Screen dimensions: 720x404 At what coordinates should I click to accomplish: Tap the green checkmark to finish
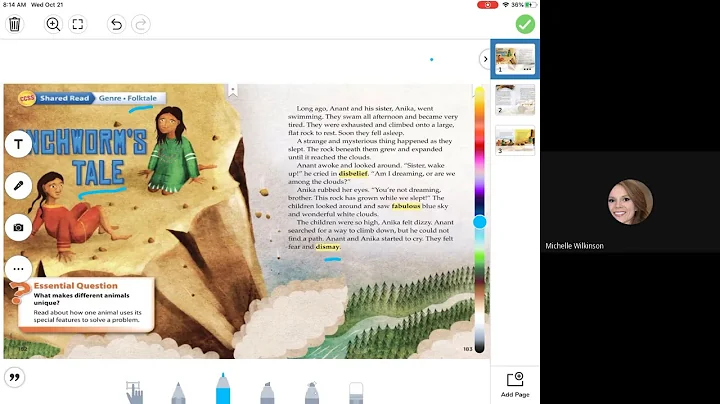[525, 24]
